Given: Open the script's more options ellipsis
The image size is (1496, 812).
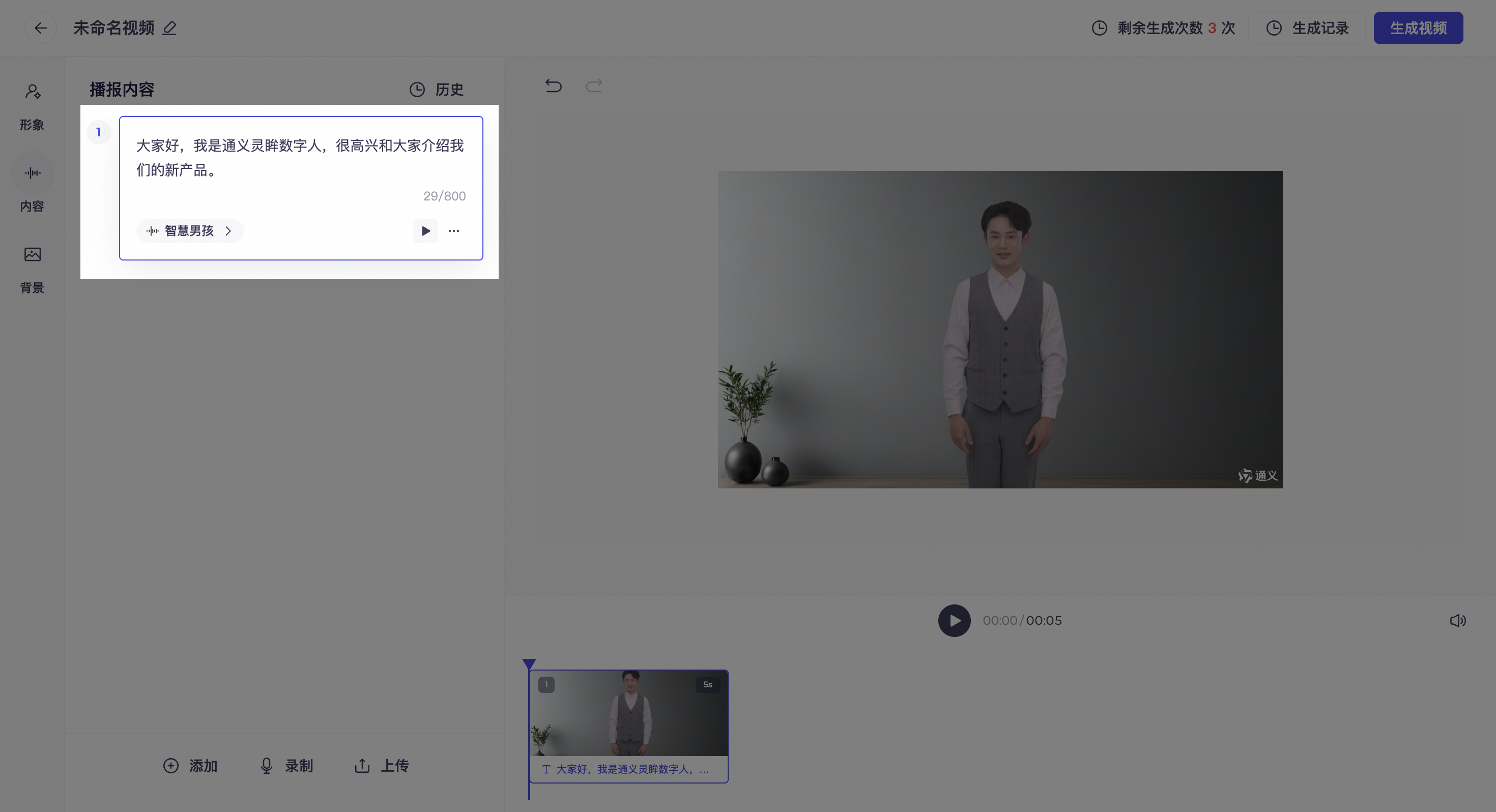Looking at the screenshot, I should [x=453, y=230].
